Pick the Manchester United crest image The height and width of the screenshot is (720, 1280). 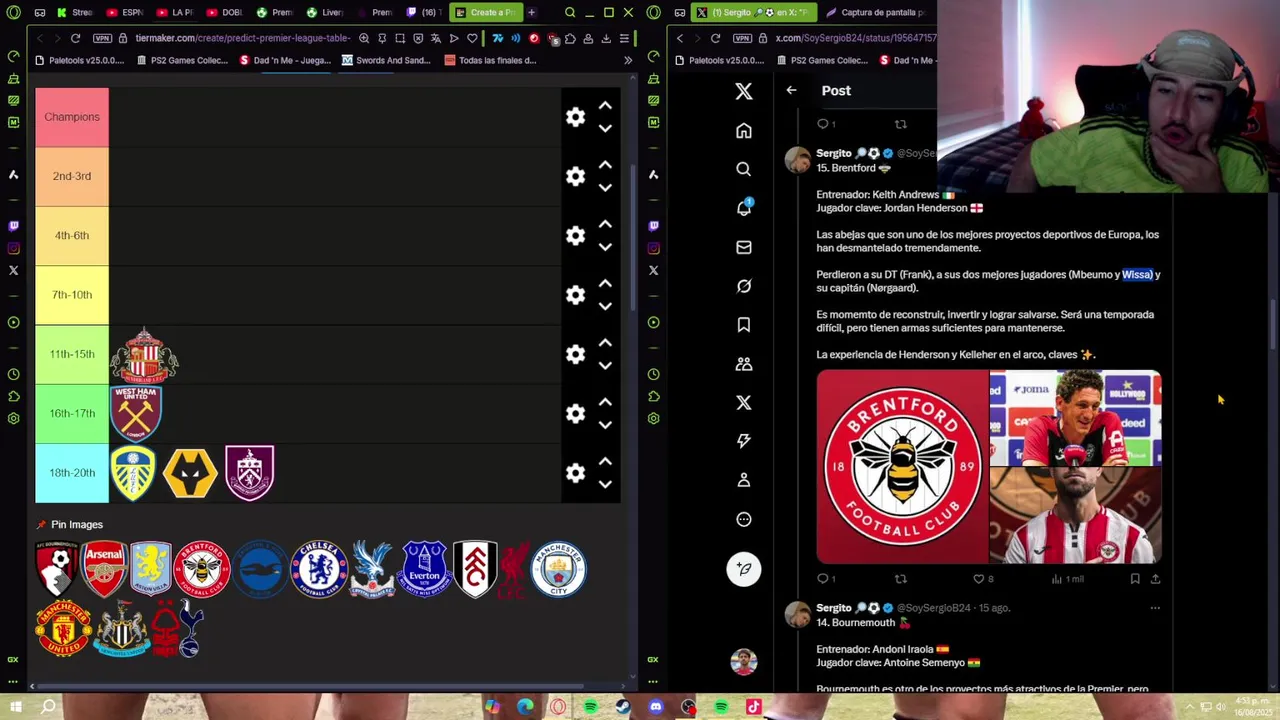[x=63, y=628]
